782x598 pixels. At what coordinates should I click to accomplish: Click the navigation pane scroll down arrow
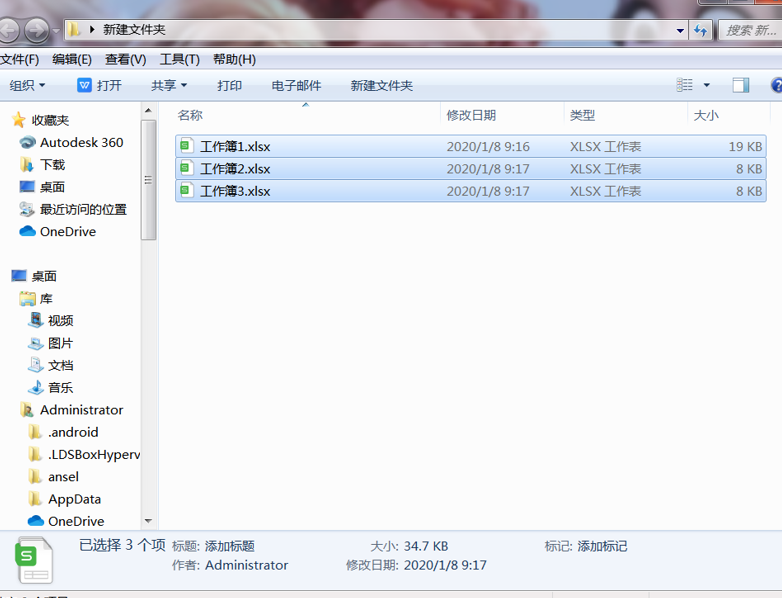tap(148, 521)
